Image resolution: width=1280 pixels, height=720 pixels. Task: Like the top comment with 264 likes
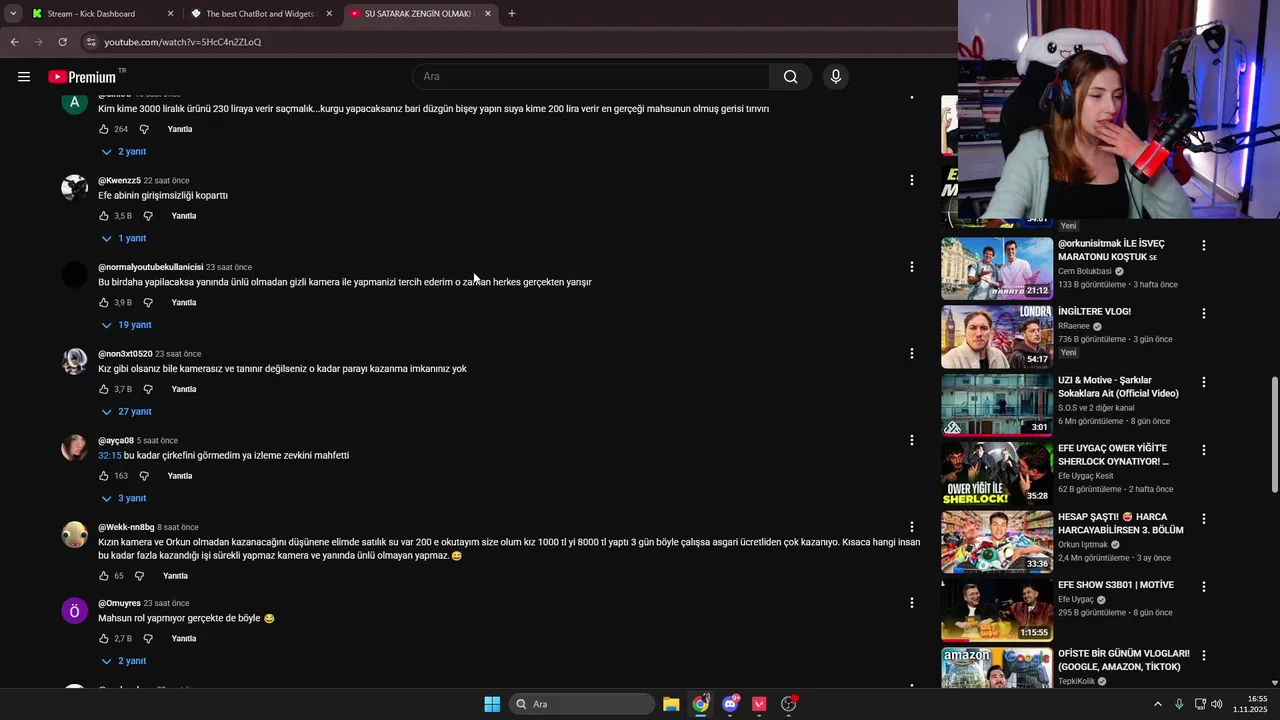coord(104,129)
